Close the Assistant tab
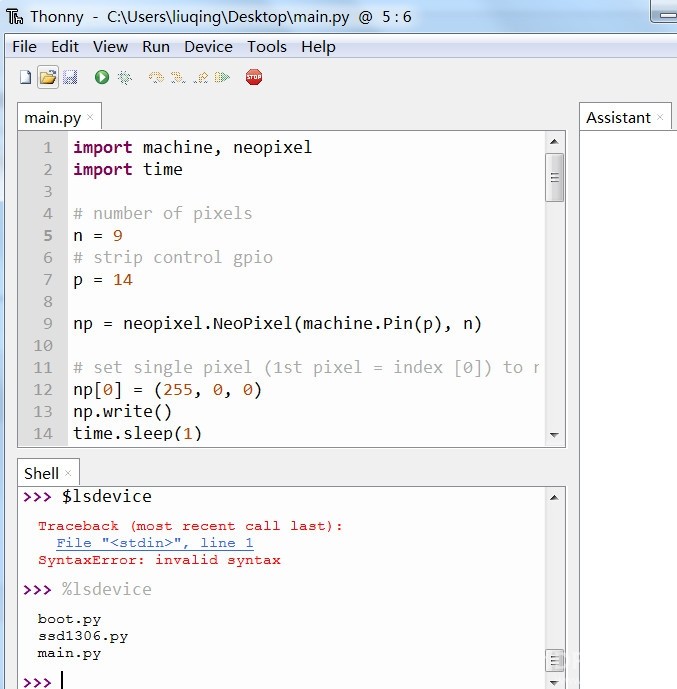This screenshot has height=689, width=677. coord(660,117)
